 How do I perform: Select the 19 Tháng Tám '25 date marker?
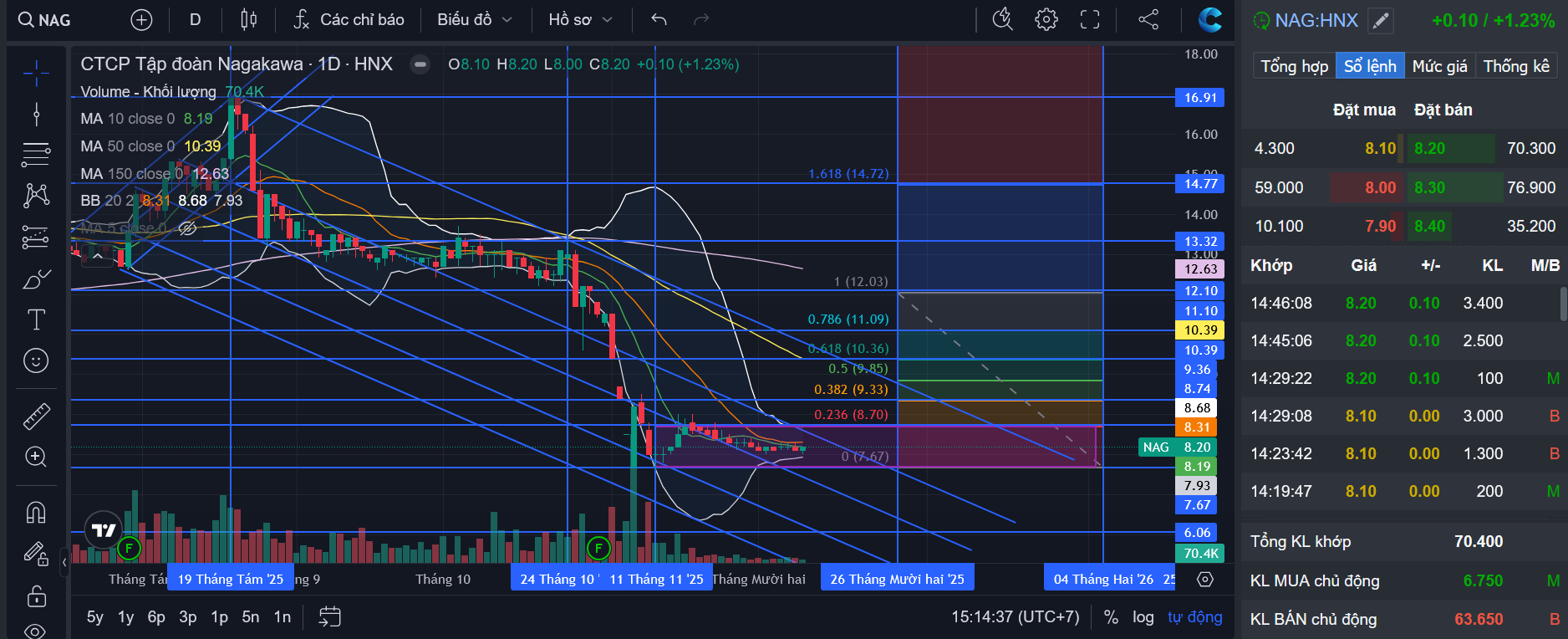tap(231, 579)
